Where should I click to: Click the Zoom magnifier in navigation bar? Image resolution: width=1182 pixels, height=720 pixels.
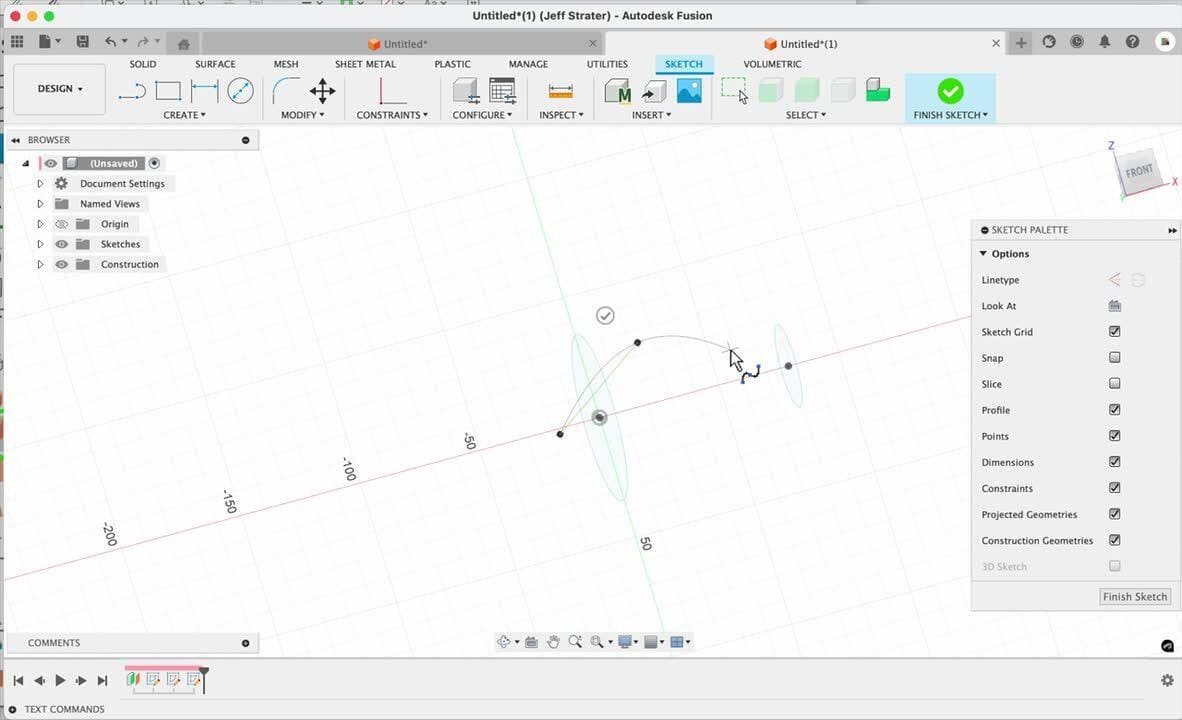[575, 642]
